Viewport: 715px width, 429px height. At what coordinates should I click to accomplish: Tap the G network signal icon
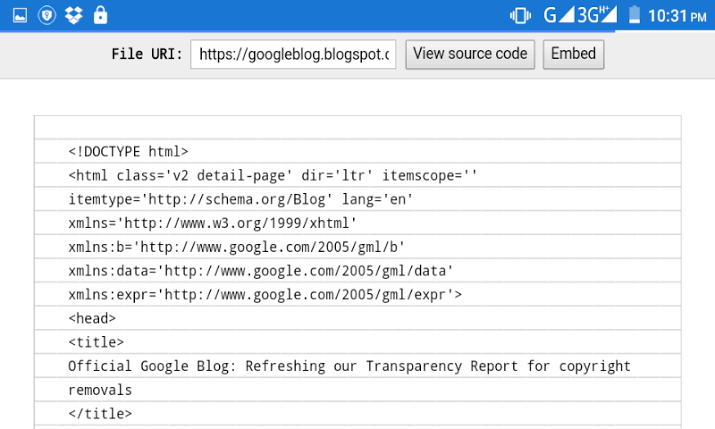point(559,15)
